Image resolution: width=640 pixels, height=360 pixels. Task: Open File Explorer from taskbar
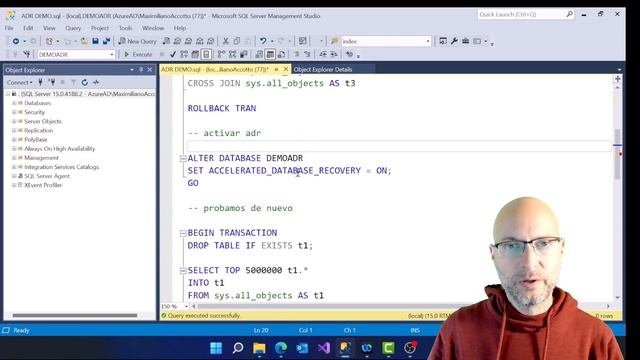(x=259, y=348)
